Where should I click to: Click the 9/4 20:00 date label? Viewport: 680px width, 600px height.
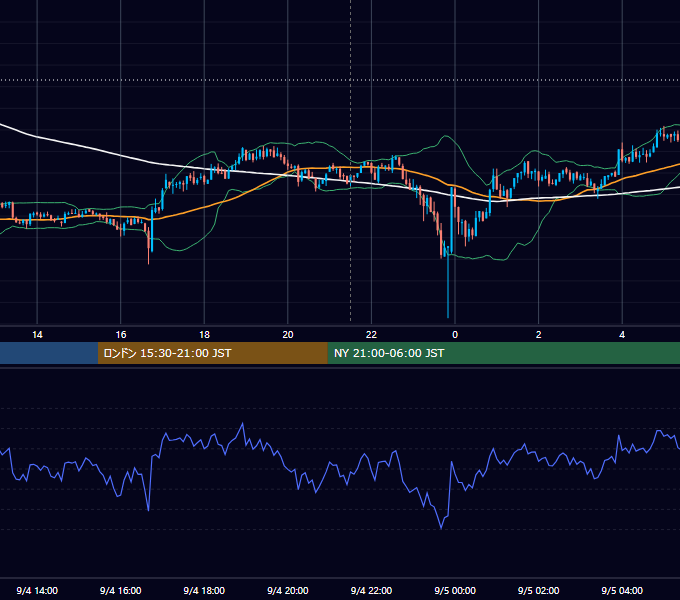tap(288, 590)
